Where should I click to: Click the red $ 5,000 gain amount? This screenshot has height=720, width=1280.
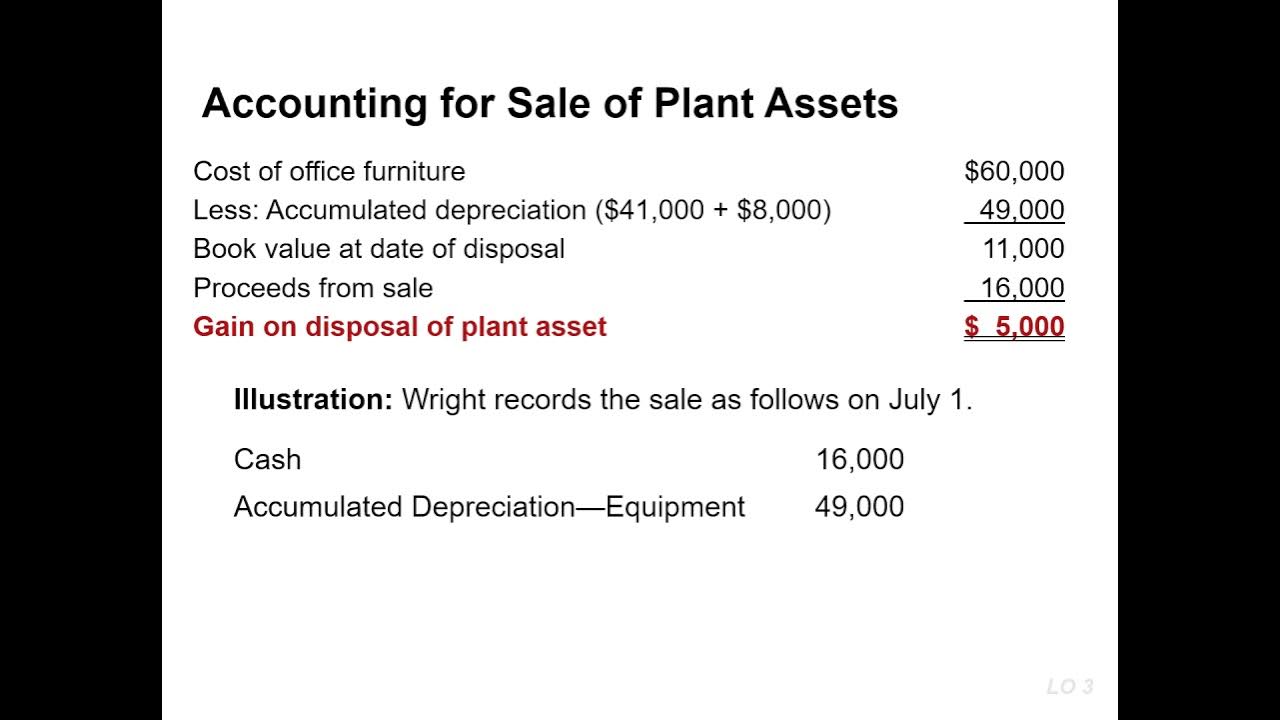click(1014, 327)
